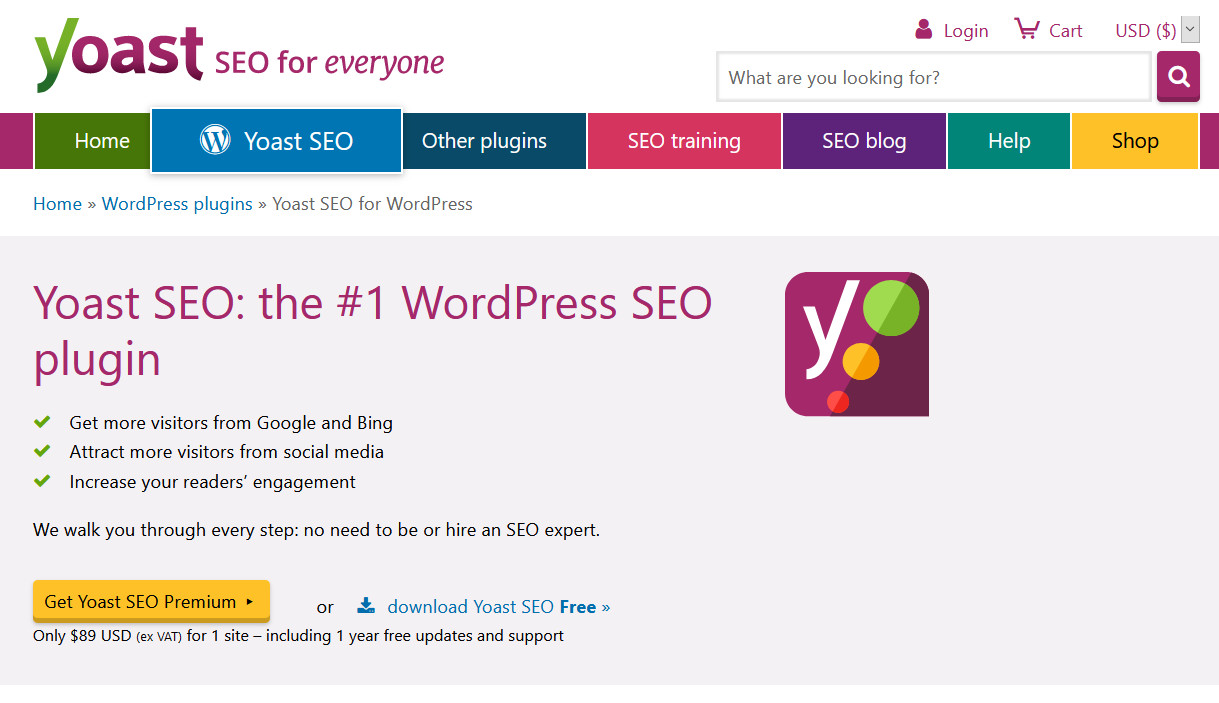Go to the SEO training tab
Image resolution: width=1219 pixels, height=703 pixels.
point(684,141)
